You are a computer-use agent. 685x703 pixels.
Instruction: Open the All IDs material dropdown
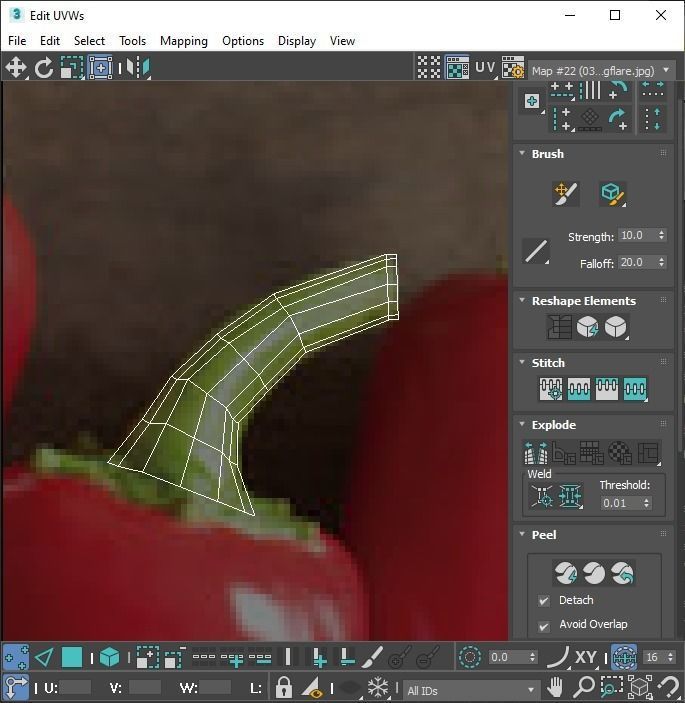[x=470, y=690]
